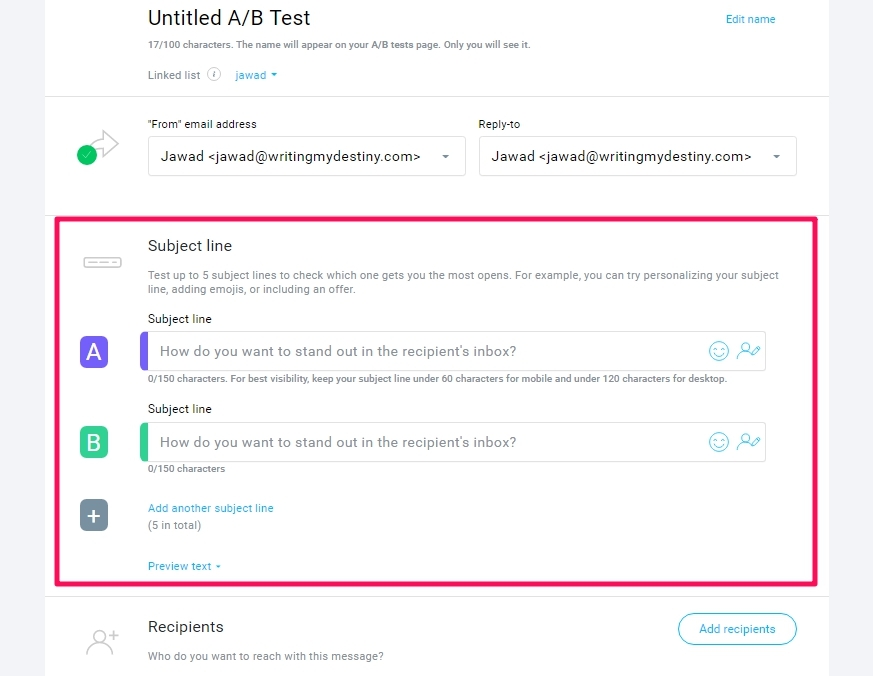This screenshot has height=676, width=873.
Task: Open emoji picker for subject line A
Action: (718, 351)
